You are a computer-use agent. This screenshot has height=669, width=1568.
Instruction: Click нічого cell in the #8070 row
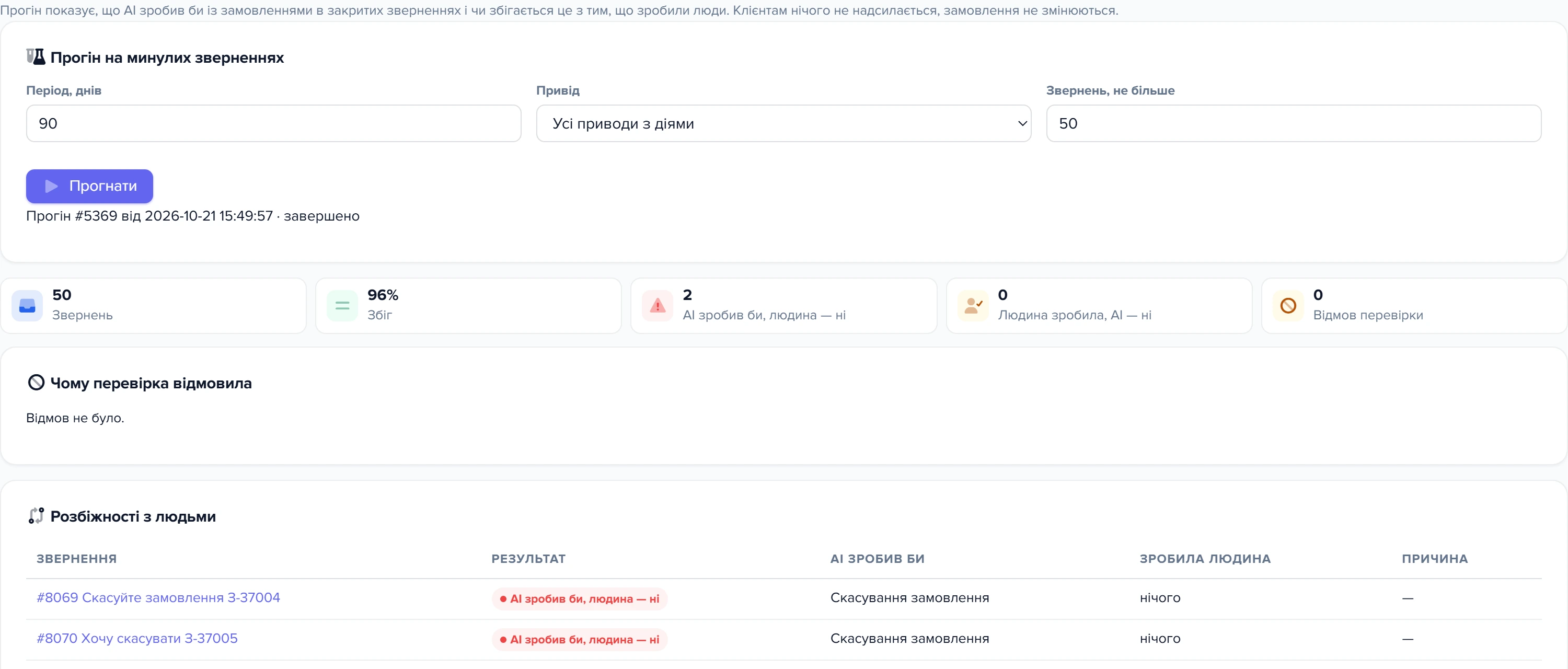point(1160,639)
